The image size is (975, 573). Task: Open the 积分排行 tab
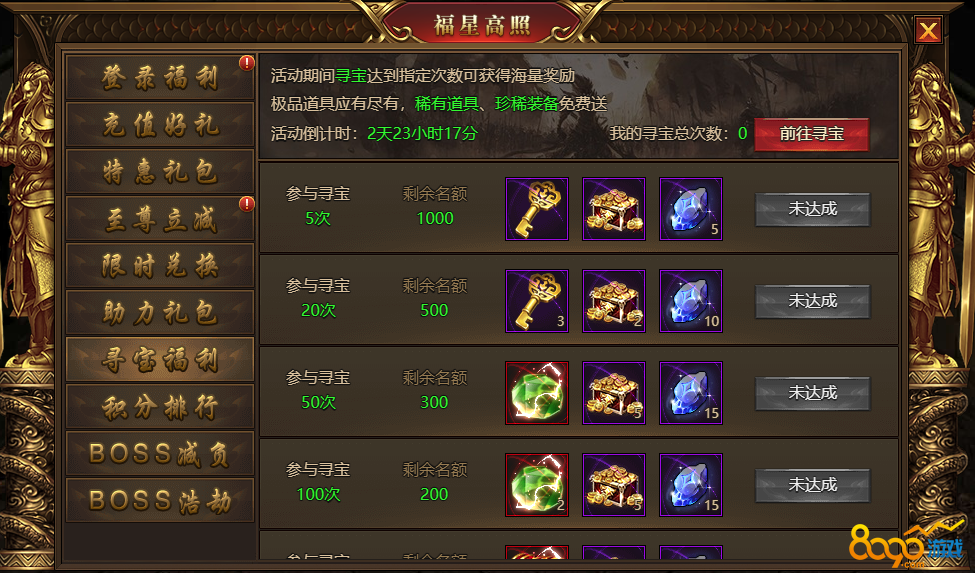(160, 406)
